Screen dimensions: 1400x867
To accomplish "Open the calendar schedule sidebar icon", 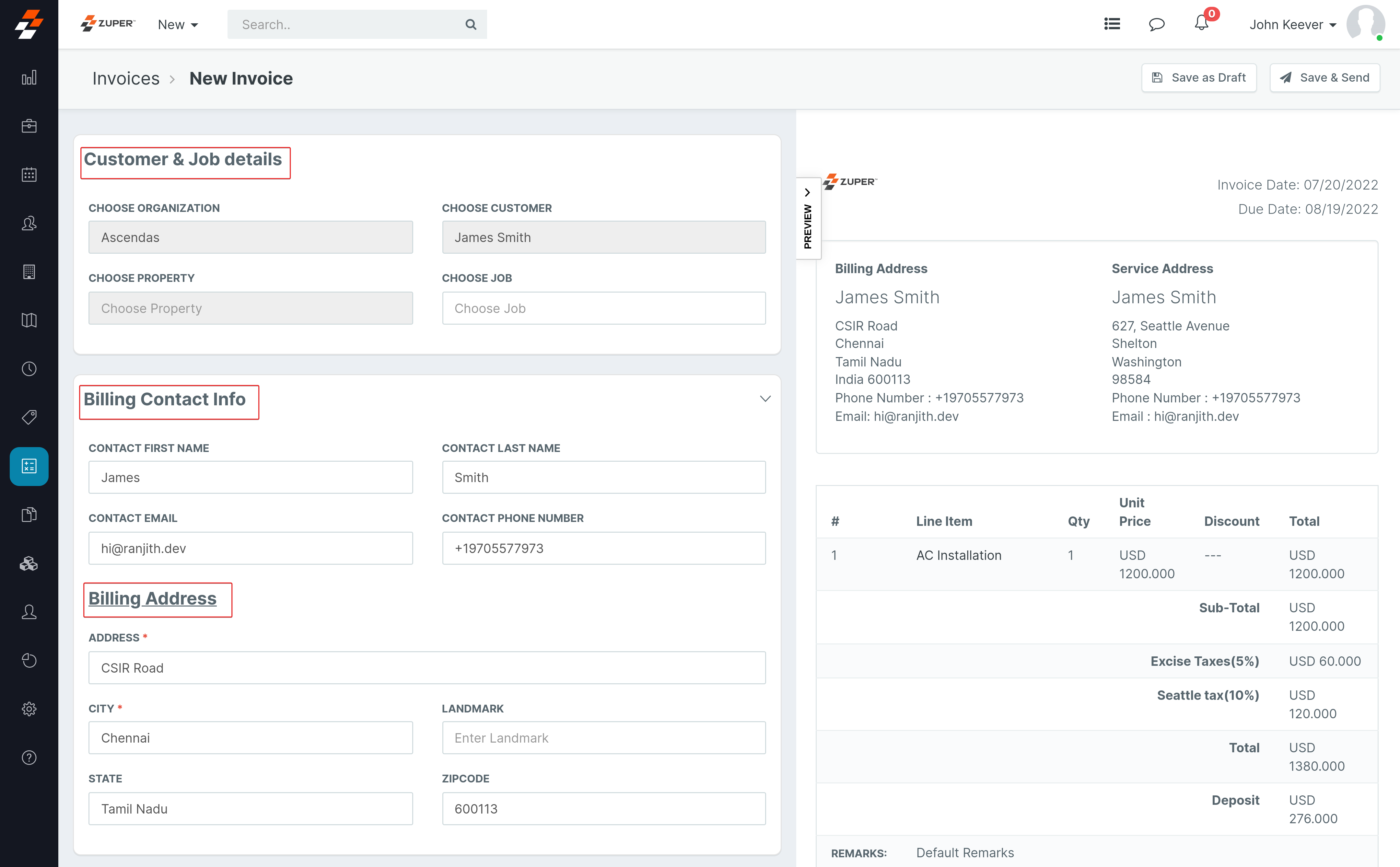I will point(29,174).
